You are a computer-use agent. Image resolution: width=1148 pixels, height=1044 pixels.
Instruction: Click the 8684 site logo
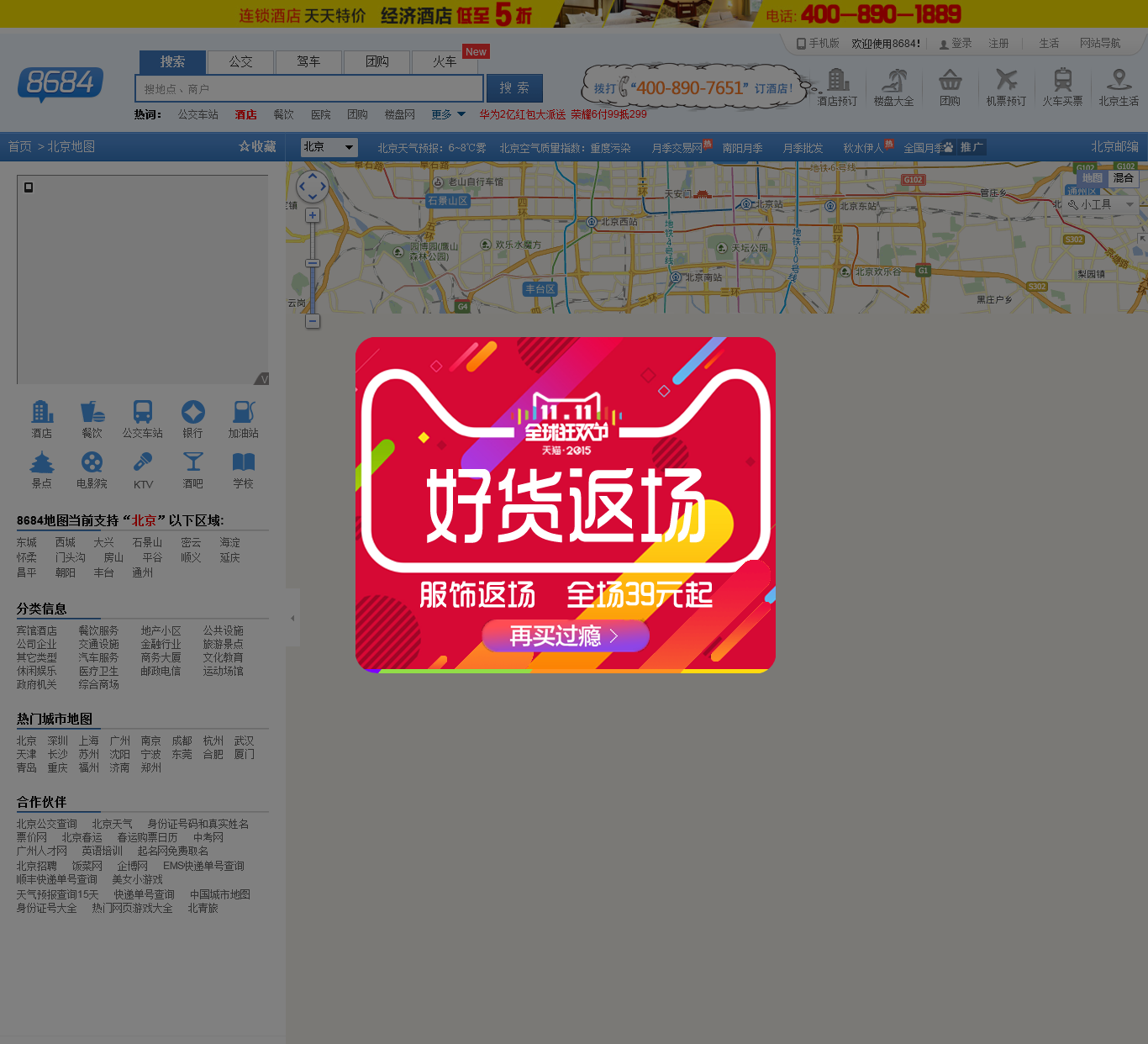point(61,85)
